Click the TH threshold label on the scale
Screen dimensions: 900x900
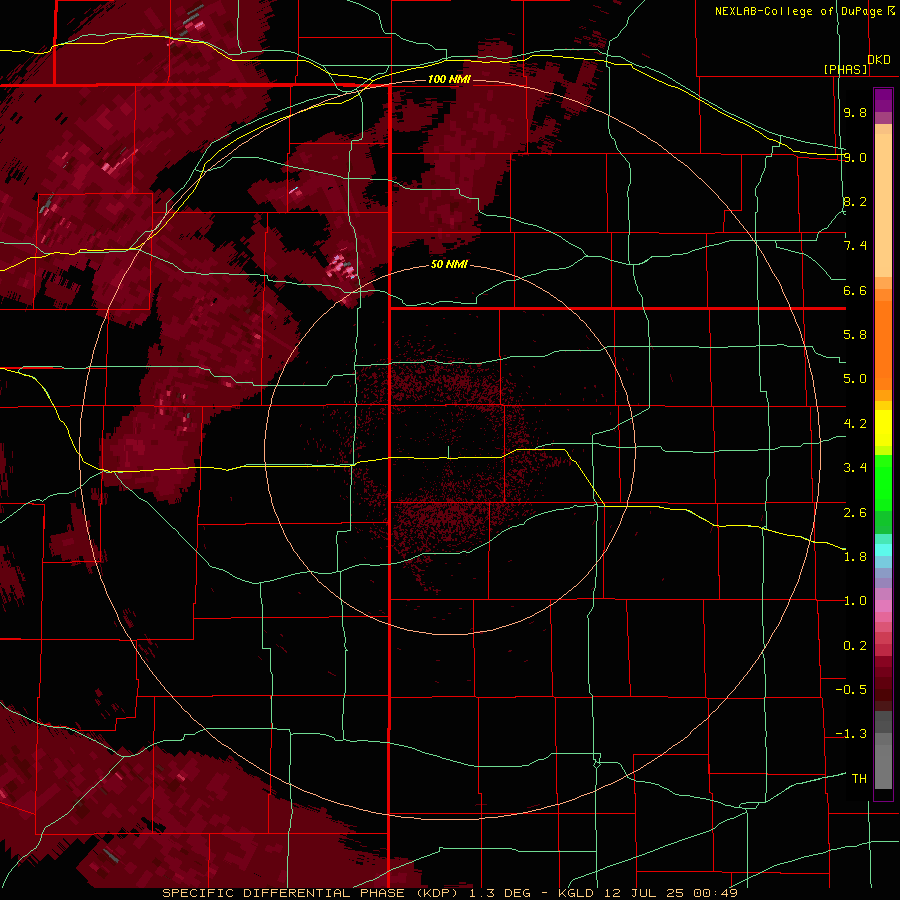(x=859, y=779)
